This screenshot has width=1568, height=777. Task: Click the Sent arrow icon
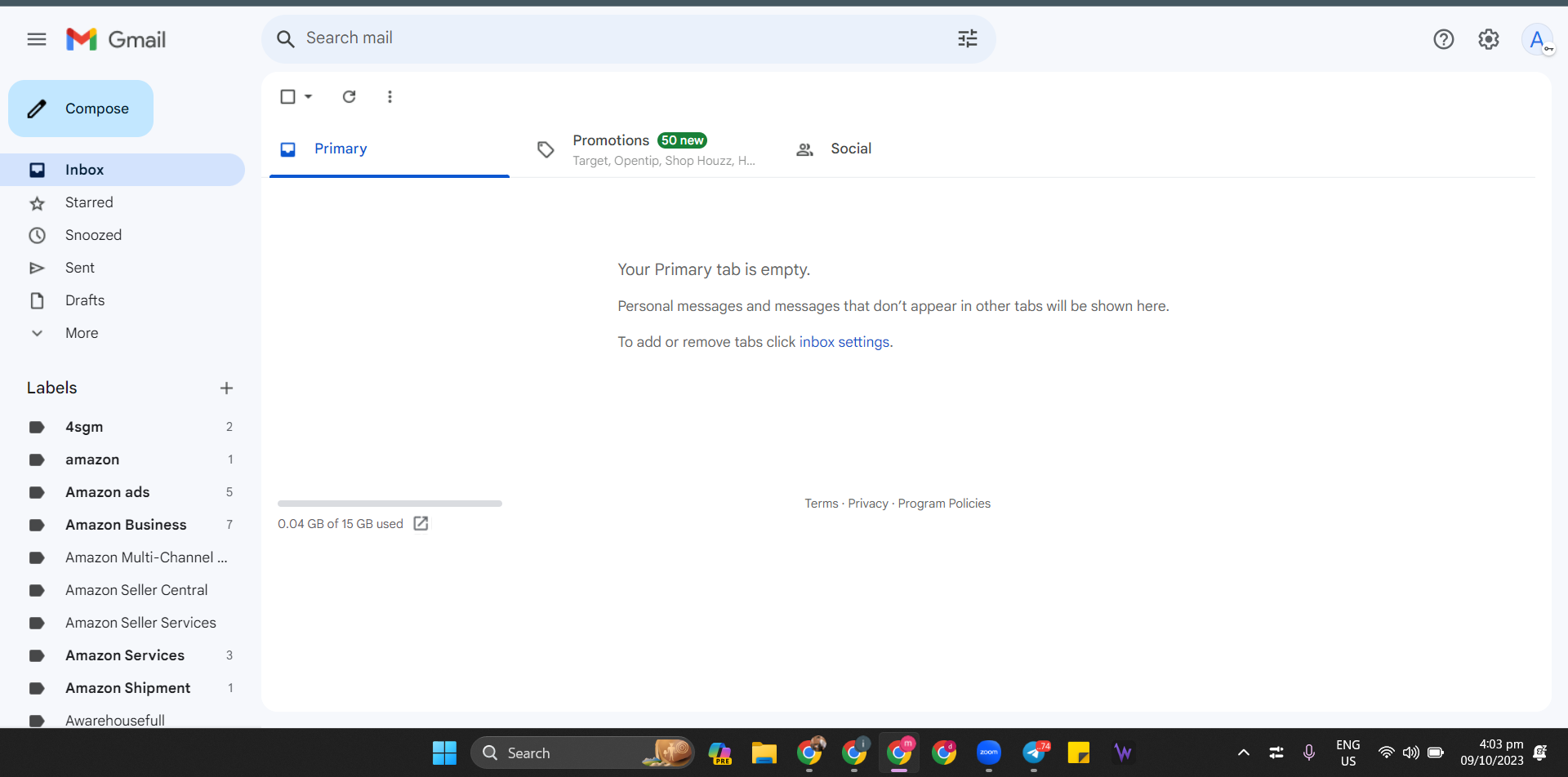(x=37, y=269)
